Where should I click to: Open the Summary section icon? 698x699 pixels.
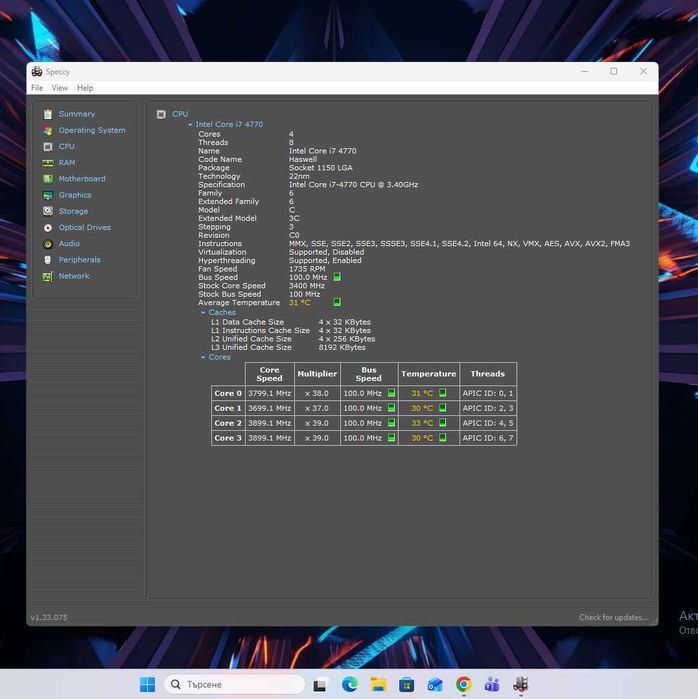(x=48, y=114)
